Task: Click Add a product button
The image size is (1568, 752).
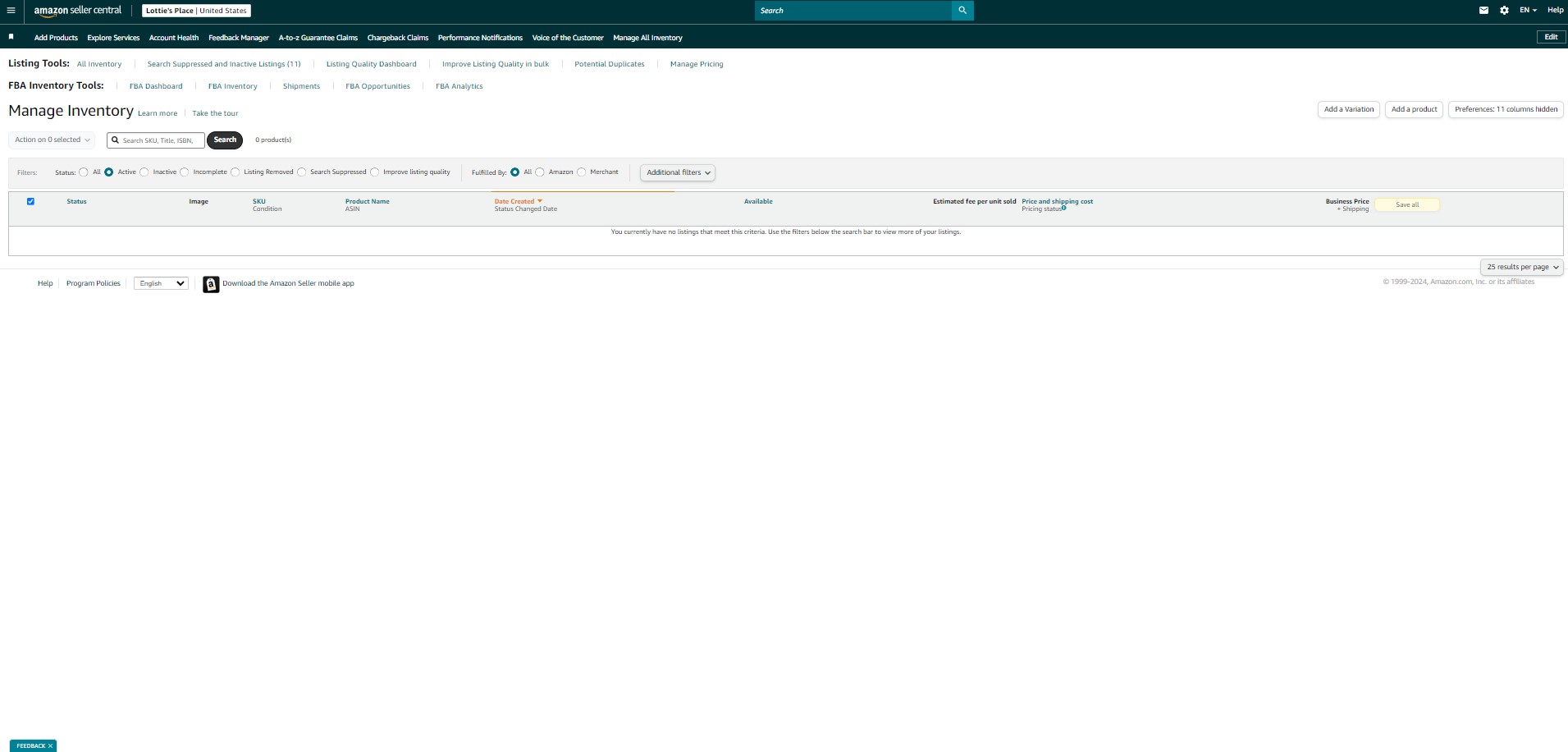Action: (1414, 109)
